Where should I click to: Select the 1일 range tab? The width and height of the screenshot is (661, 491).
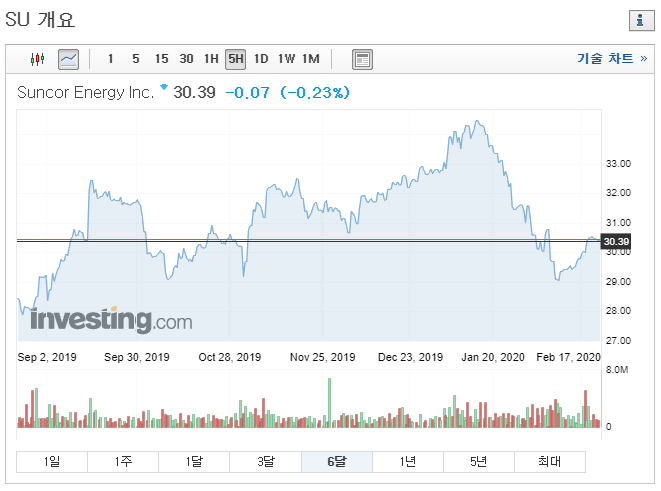click(52, 461)
